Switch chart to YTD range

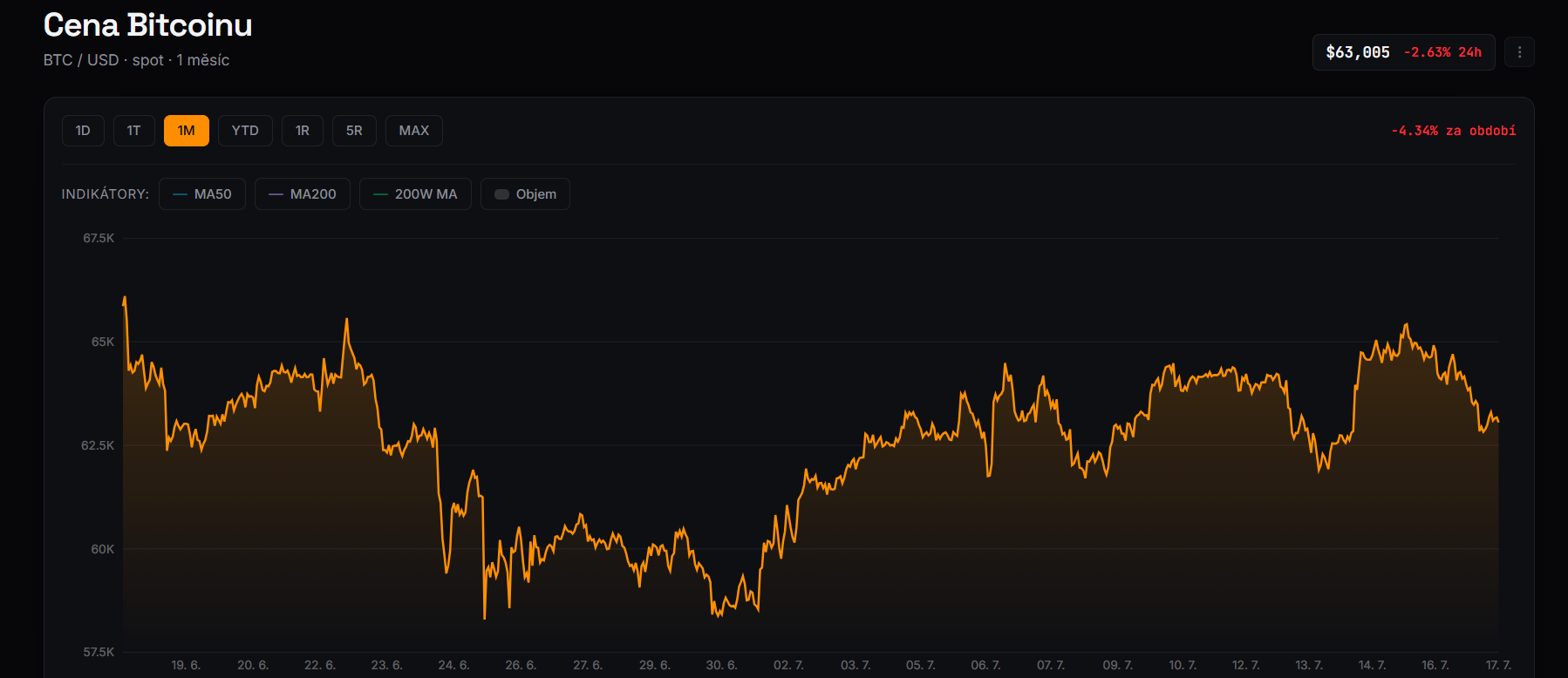(245, 131)
